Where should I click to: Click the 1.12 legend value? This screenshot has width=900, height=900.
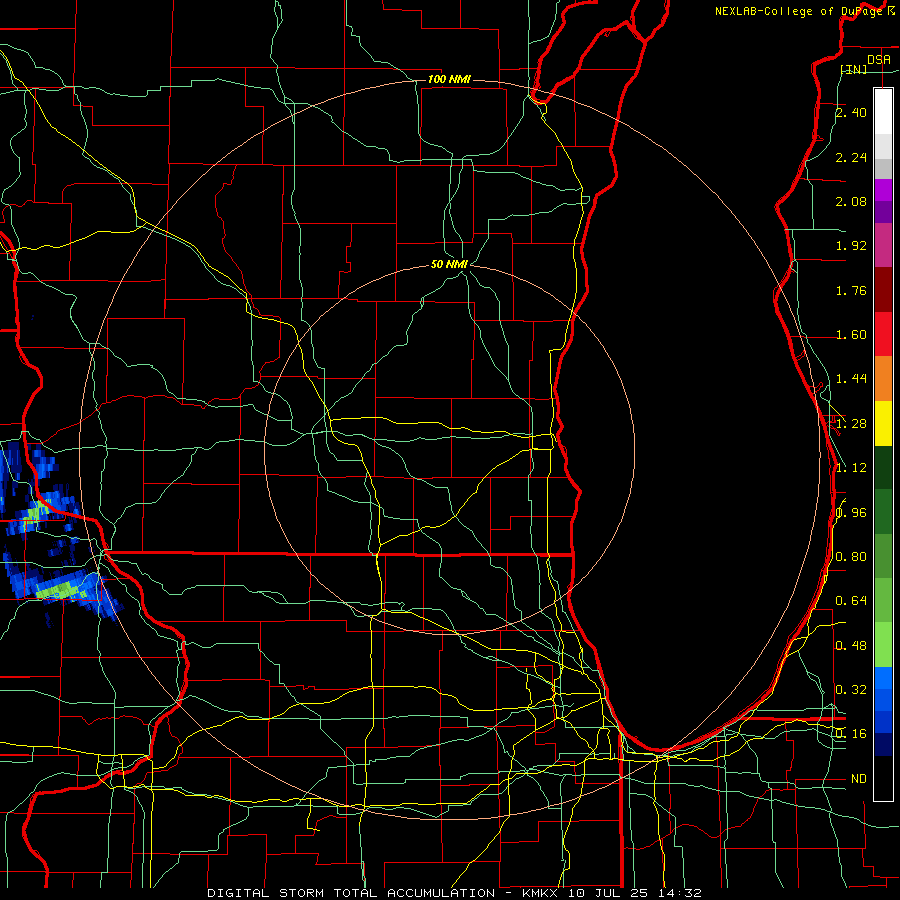pyautogui.click(x=851, y=468)
